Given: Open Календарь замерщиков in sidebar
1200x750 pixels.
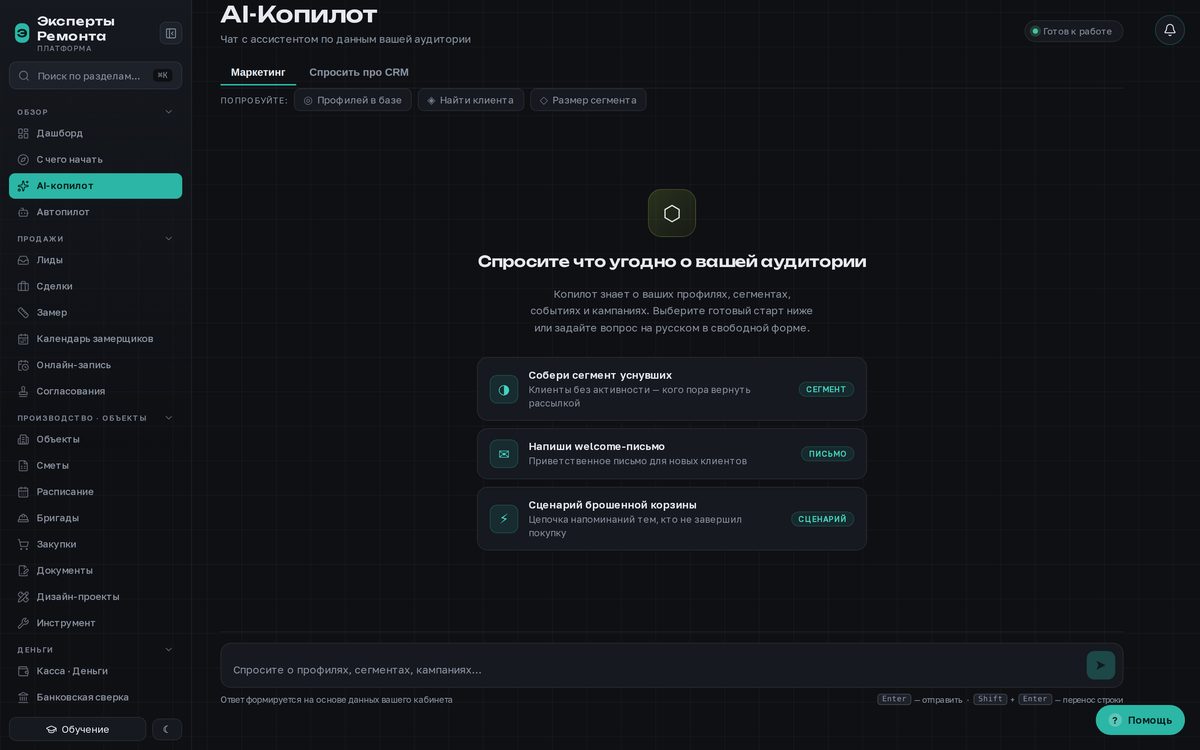Looking at the screenshot, I should click(x=96, y=339).
